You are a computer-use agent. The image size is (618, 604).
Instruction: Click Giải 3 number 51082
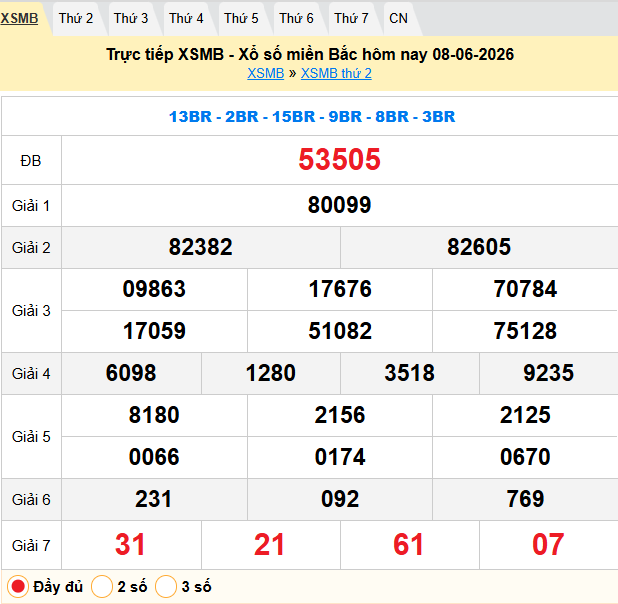pyautogui.click(x=340, y=331)
